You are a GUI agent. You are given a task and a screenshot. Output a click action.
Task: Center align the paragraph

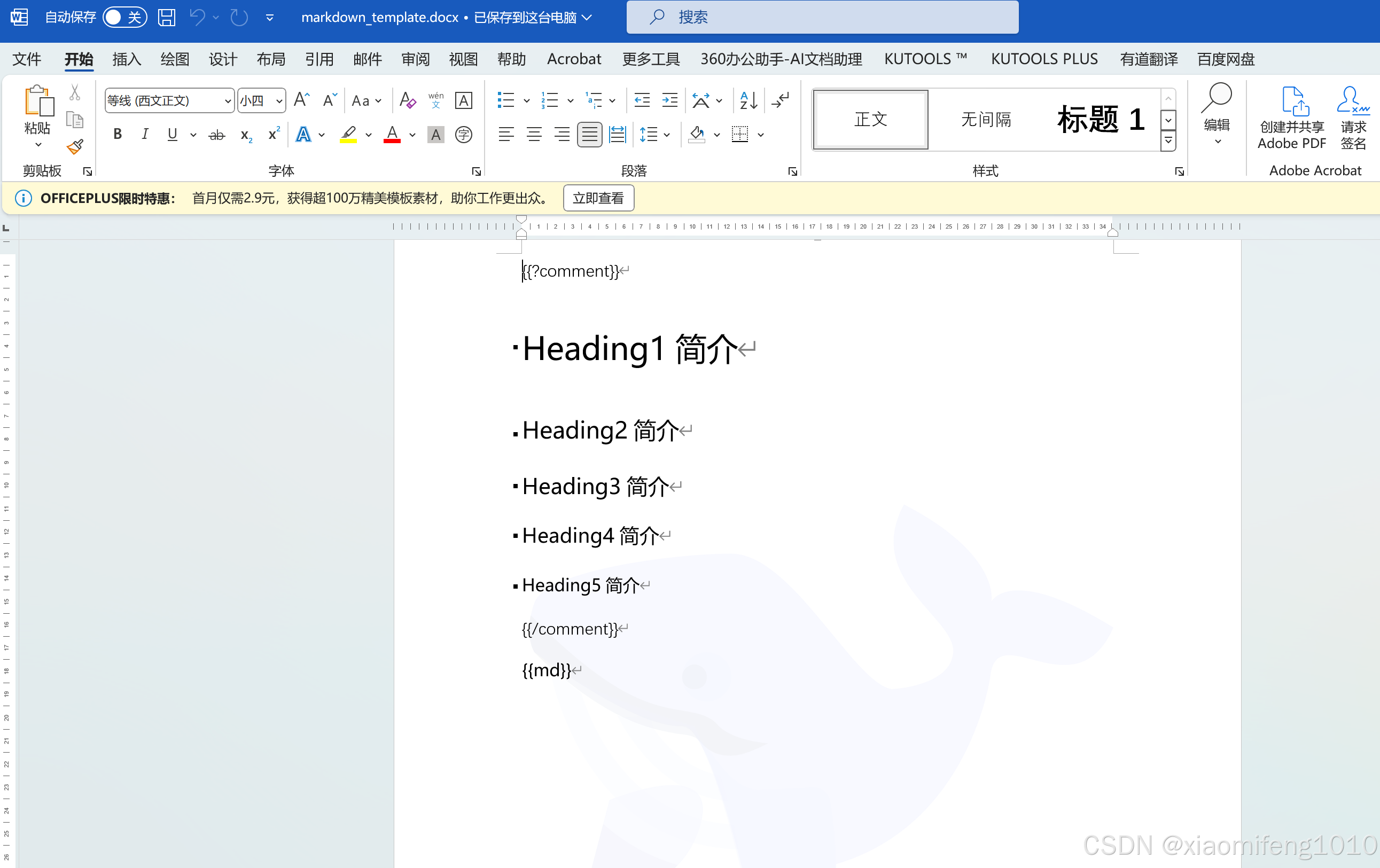[534, 135]
